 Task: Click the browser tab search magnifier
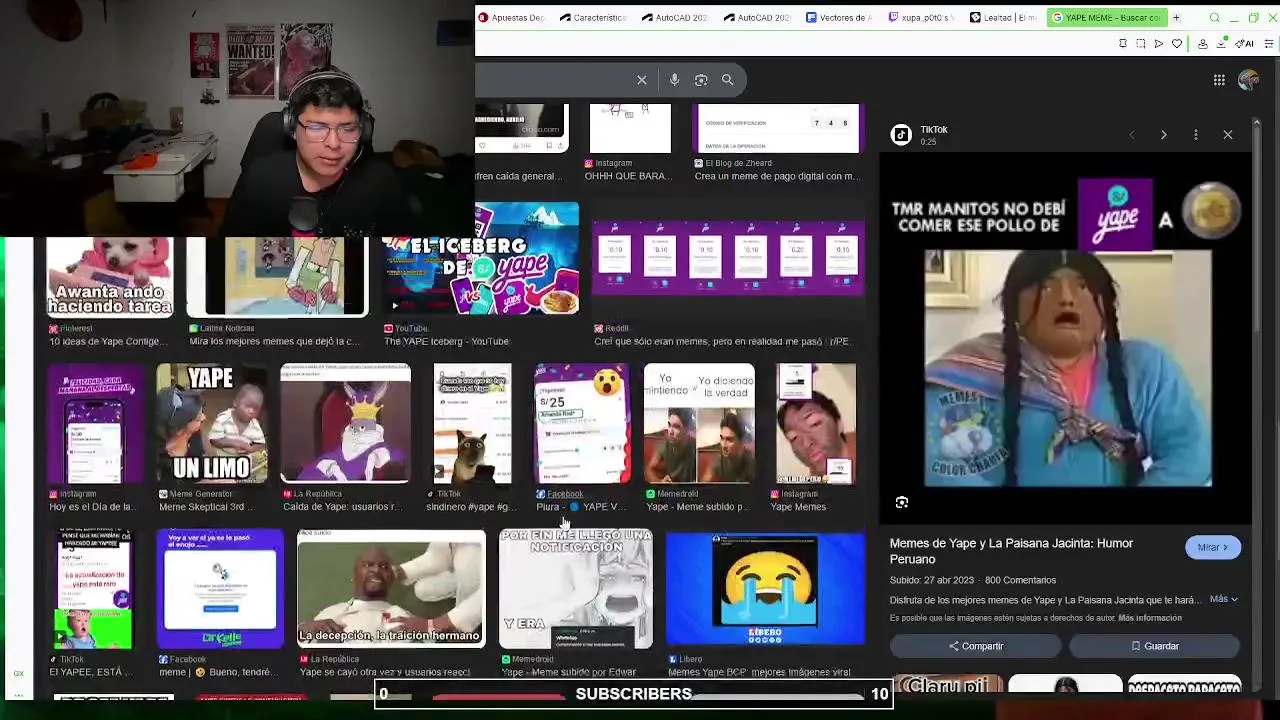click(1215, 18)
